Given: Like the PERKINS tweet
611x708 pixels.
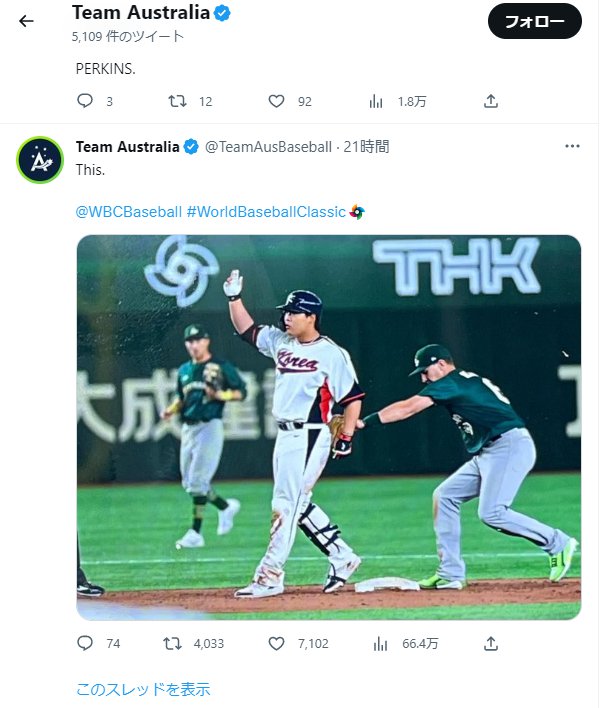Looking at the screenshot, I should pos(277,101).
